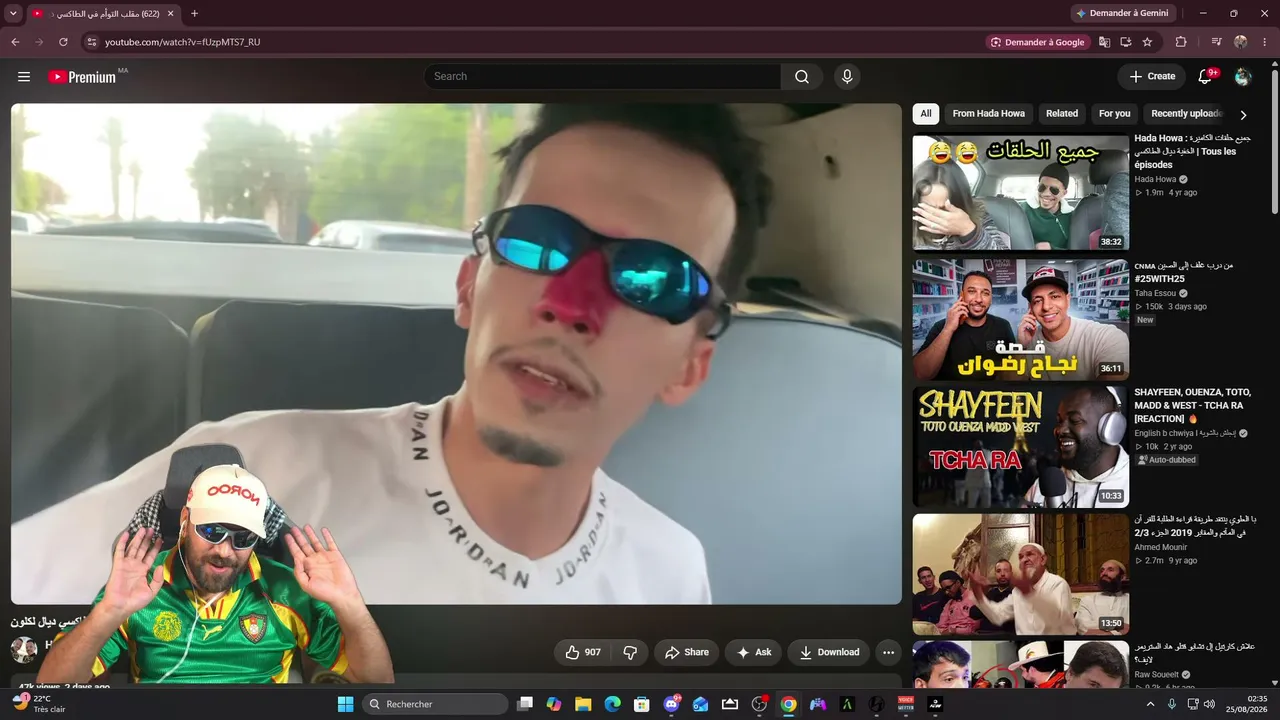The height and width of the screenshot is (720, 1280).
Task: Open Microsoft Store from the taskbar
Action: pyautogui.click(x=642, y=704)
